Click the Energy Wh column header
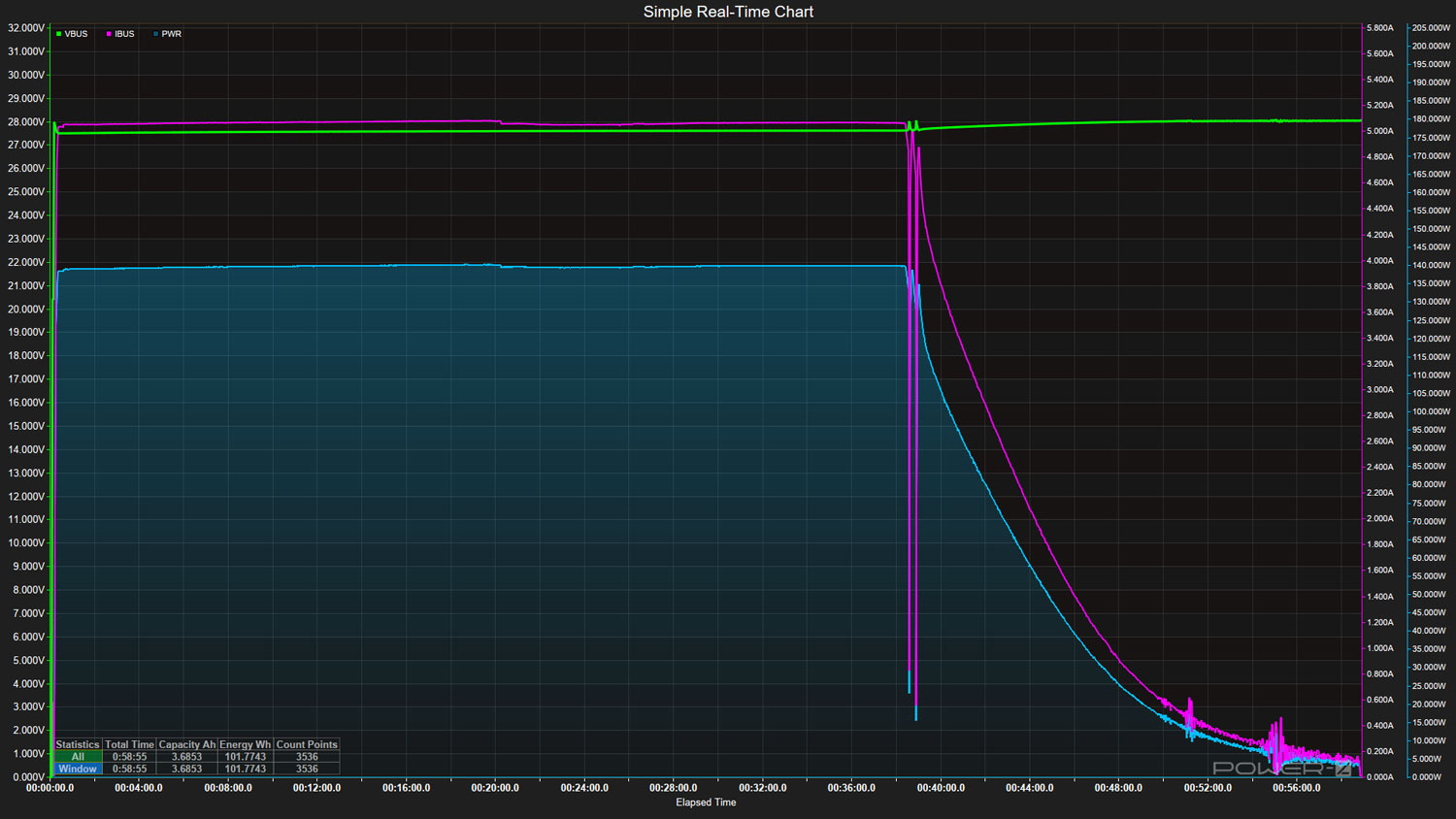This screenshot has width=1456, height=819. pos(246,744)
